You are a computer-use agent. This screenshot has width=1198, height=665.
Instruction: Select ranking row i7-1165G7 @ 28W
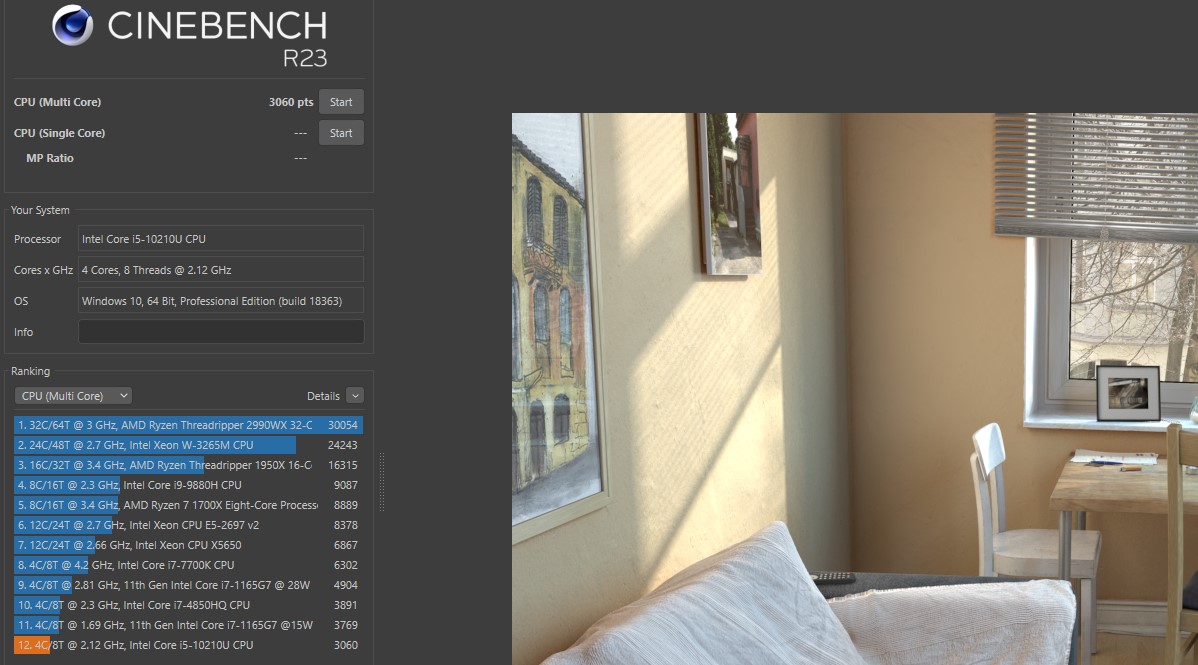click(188, 585)
